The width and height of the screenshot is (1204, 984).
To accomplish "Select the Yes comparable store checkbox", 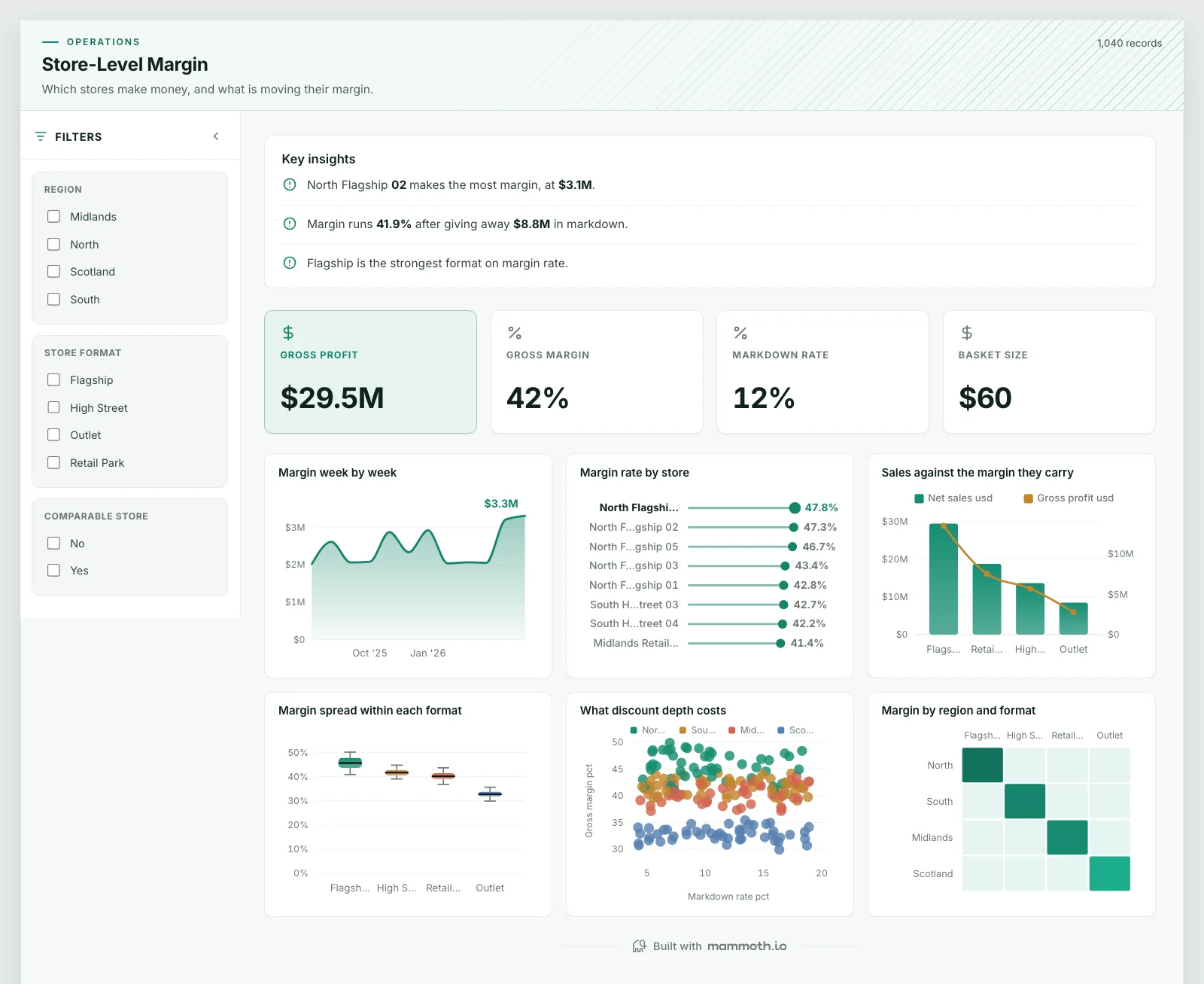I will coord(54,571).
